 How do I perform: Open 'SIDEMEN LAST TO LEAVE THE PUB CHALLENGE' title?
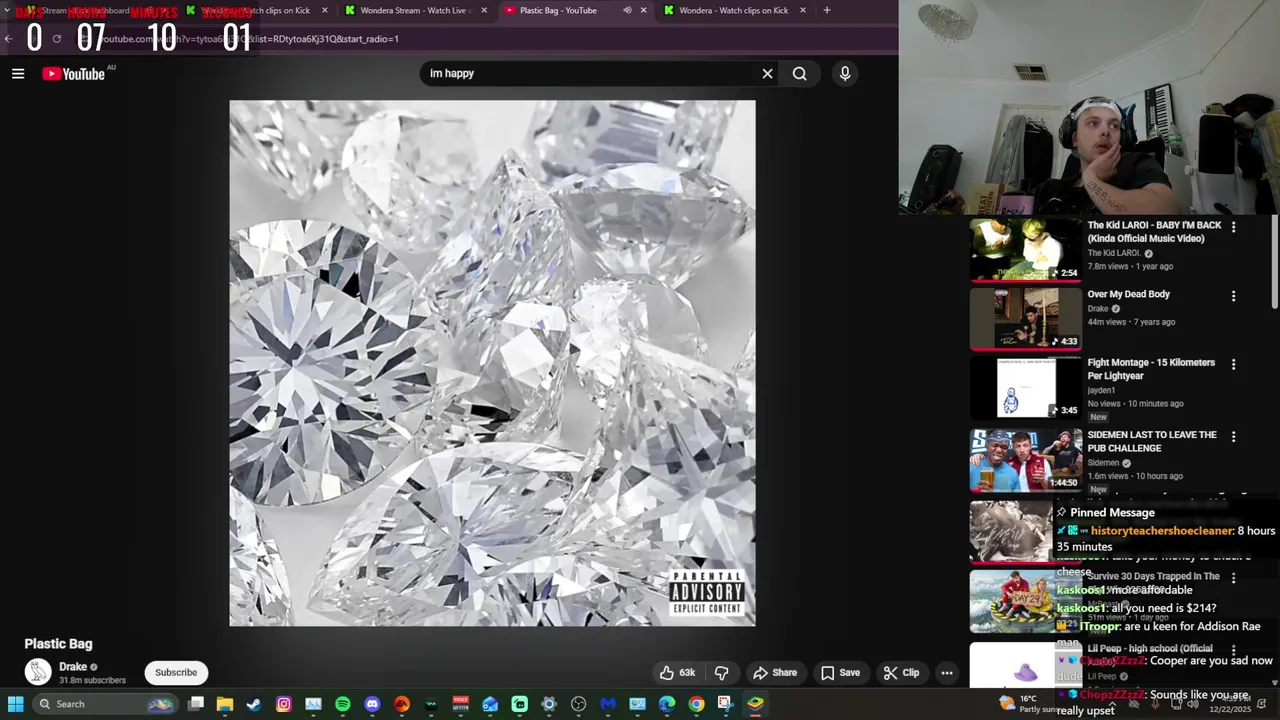point(1152,441)
